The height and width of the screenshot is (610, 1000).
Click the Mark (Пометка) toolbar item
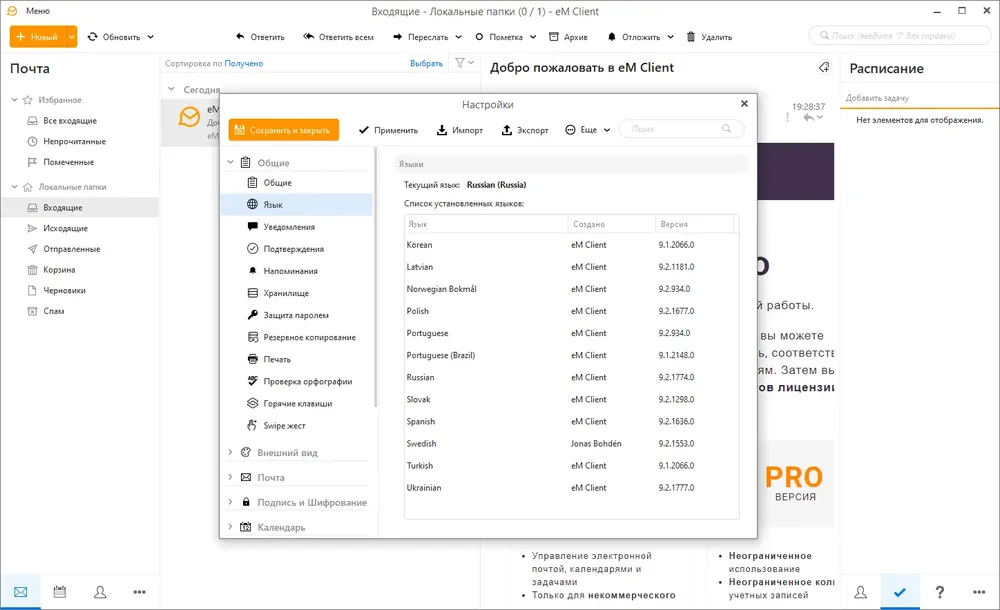click(x=499, y=37)
